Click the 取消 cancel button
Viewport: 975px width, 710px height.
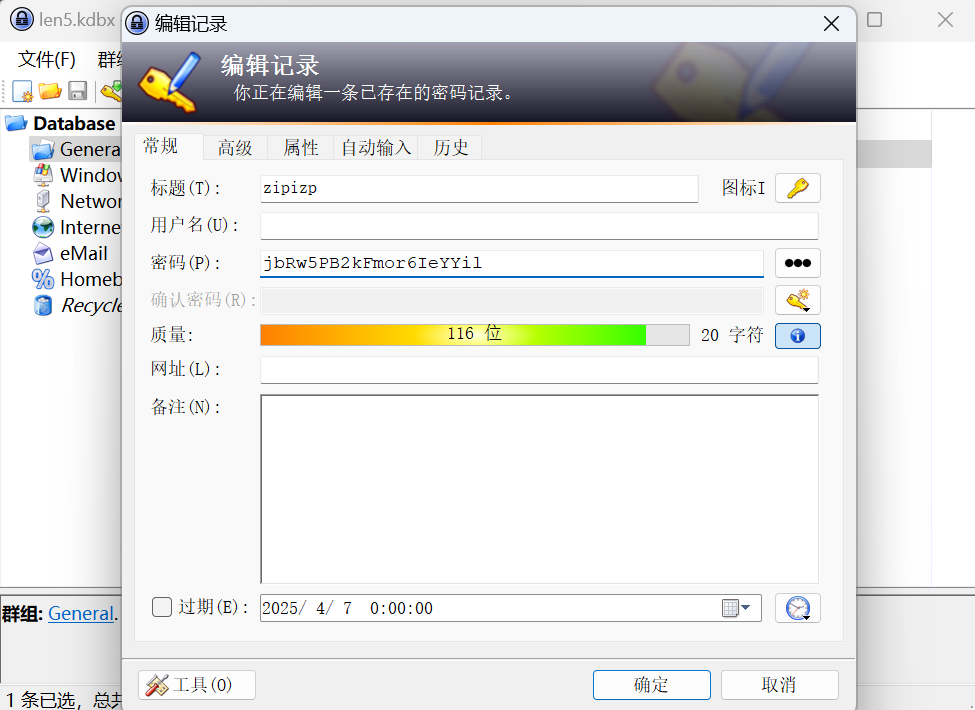(x=779, y=685)
